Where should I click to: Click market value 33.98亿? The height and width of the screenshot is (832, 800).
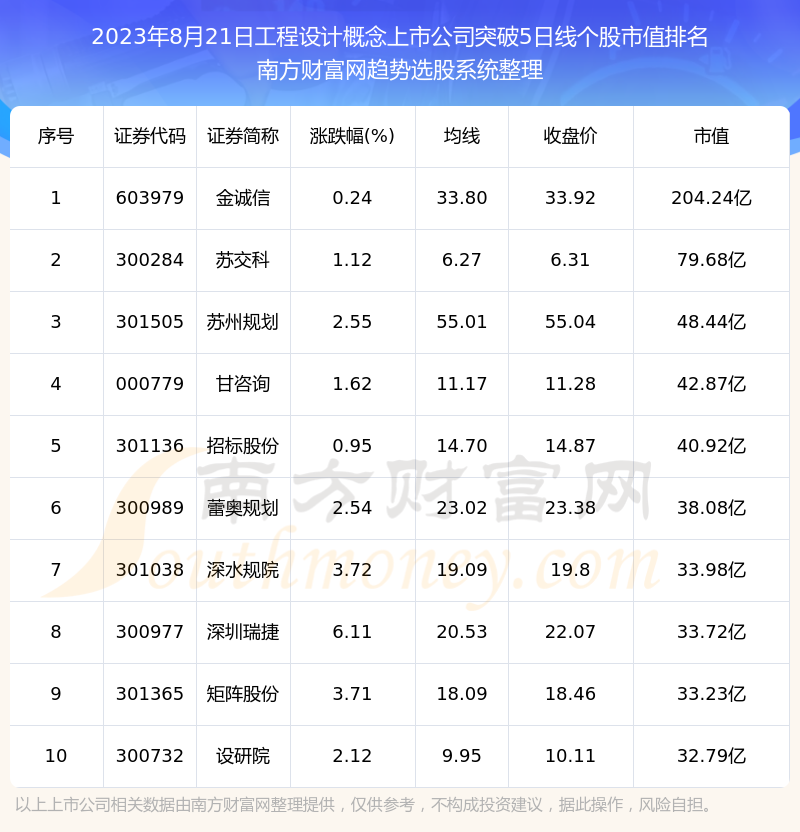(x=711, y=570)
